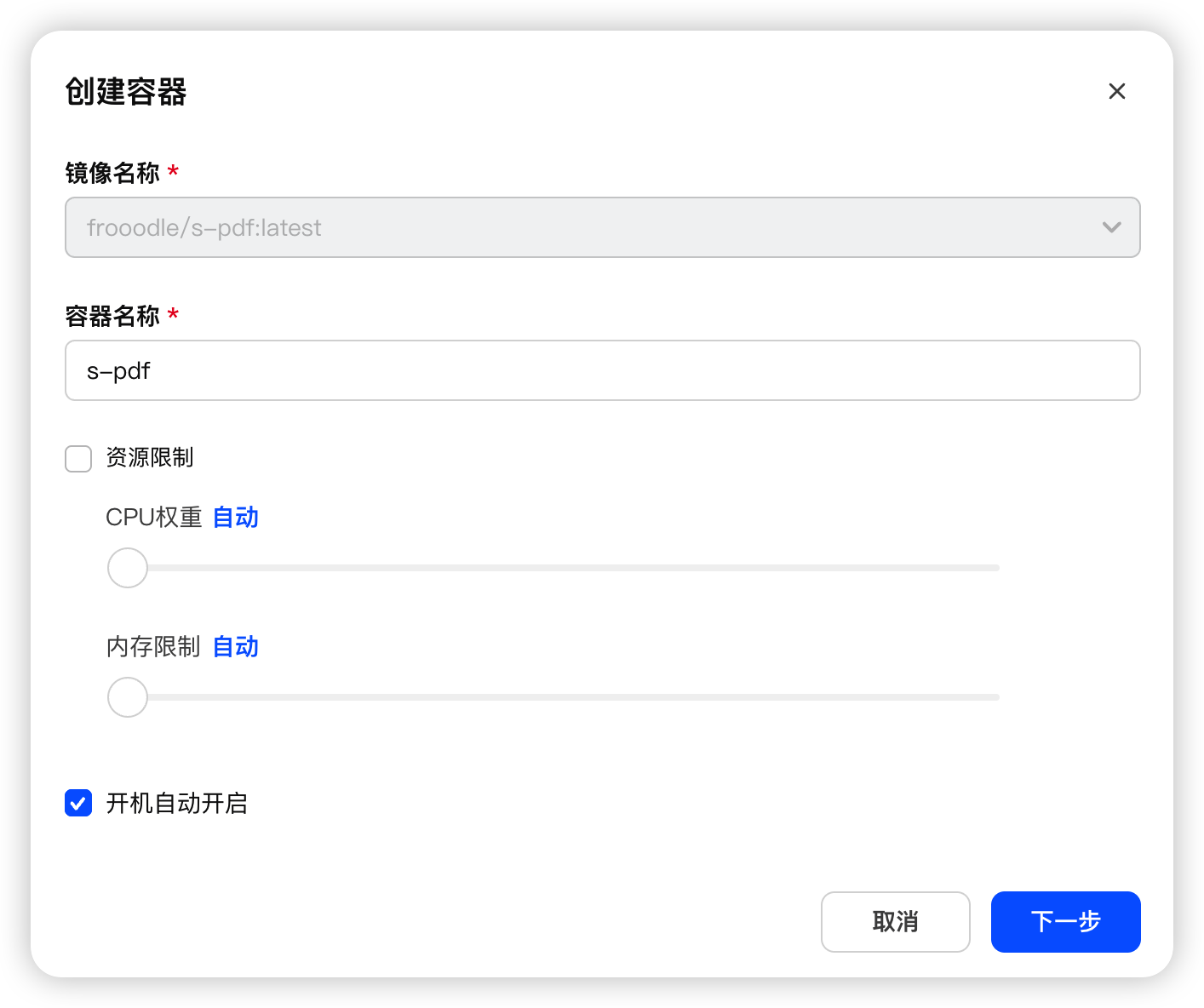Proceed with the 下一步 button
The width and height of the screenshot is (1204, 1008).
click(x=1065, y=921)
